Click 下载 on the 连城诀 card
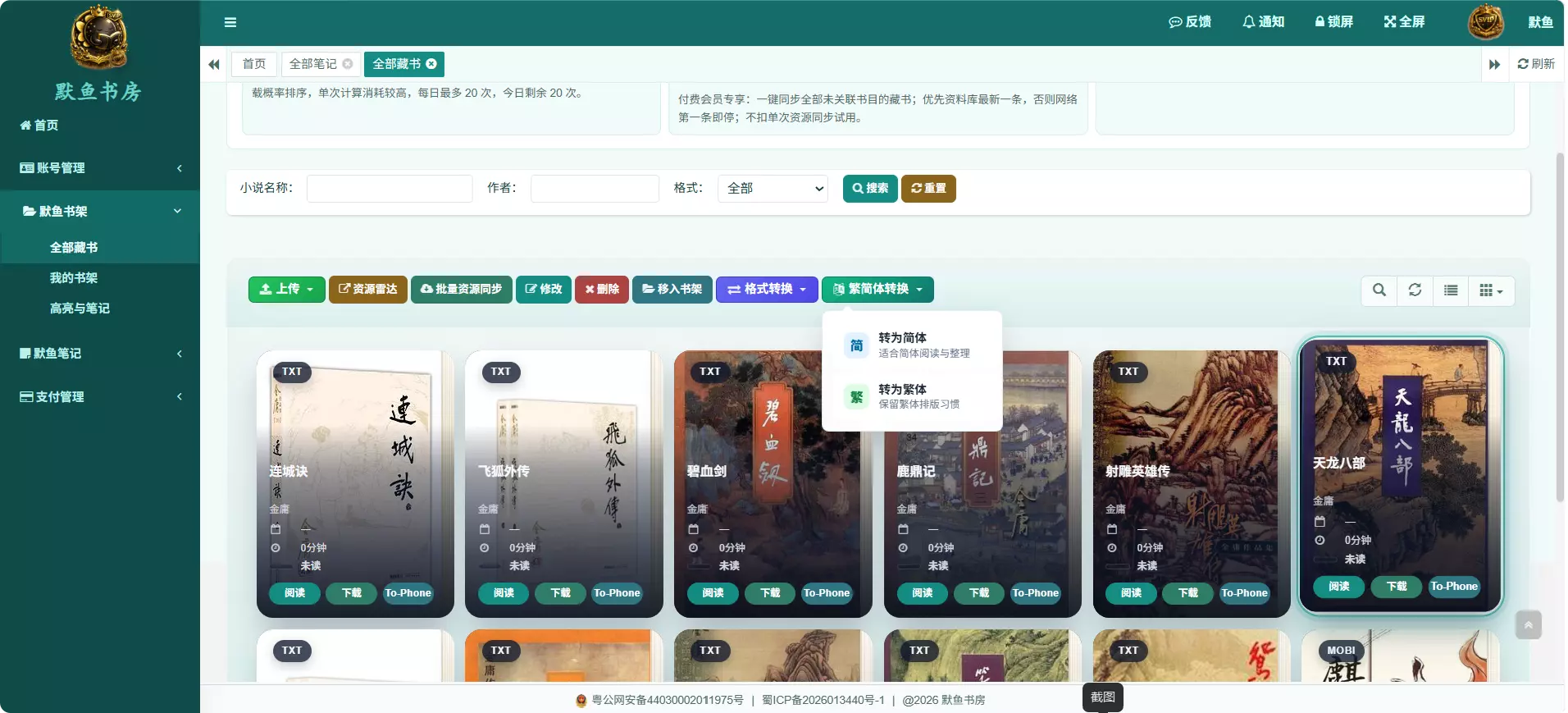This screenshot has width=1568, height=713. [352, 593]
